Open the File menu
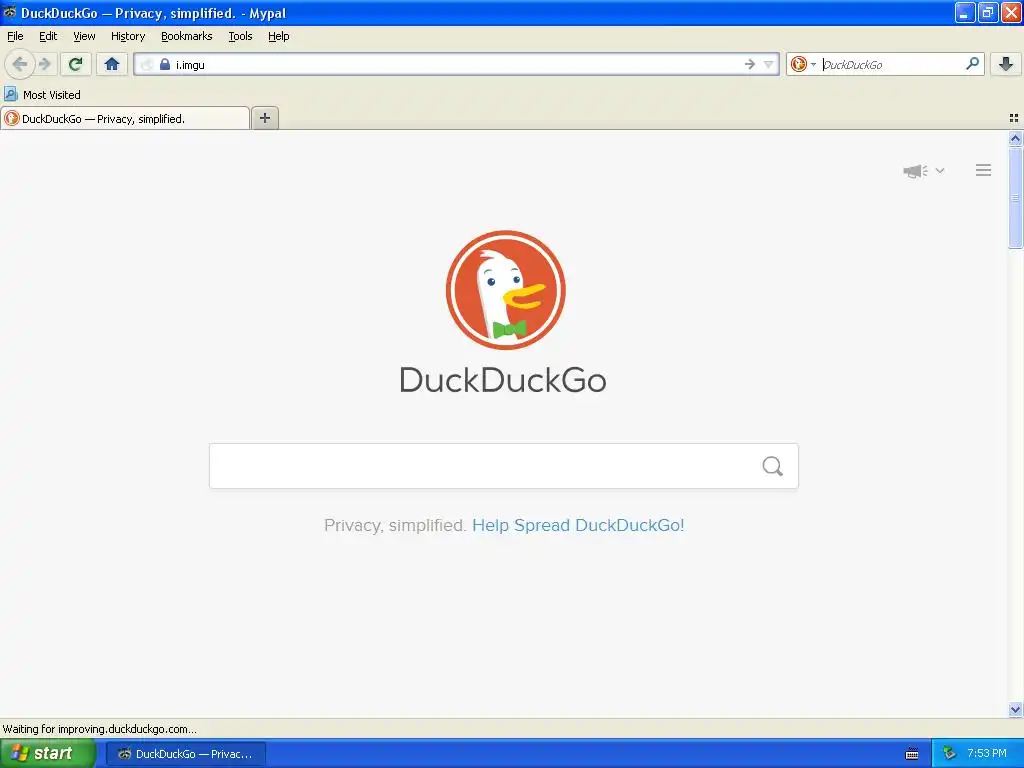 point(15,36)
